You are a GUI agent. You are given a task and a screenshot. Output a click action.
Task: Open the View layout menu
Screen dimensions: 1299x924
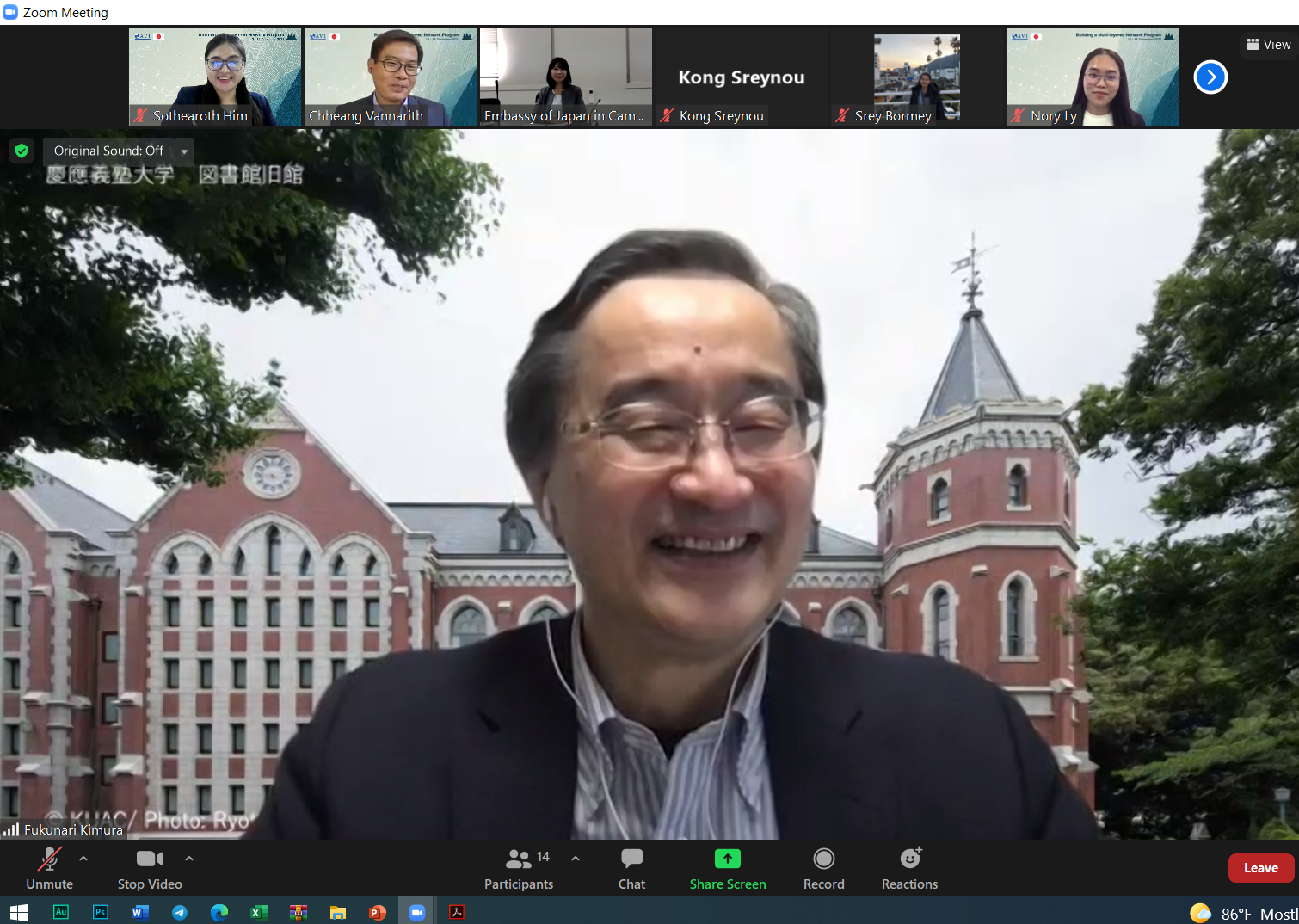(1269, 45)
